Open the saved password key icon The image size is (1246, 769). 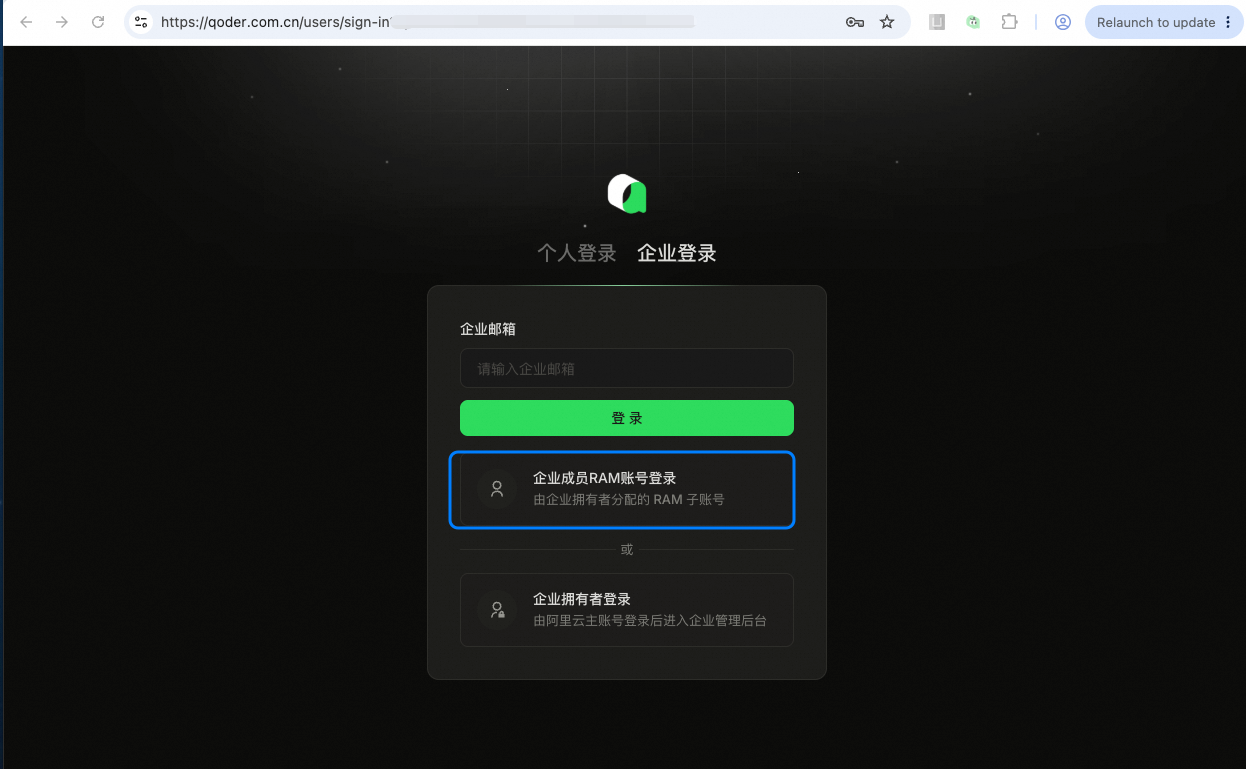tap(855, 22)
